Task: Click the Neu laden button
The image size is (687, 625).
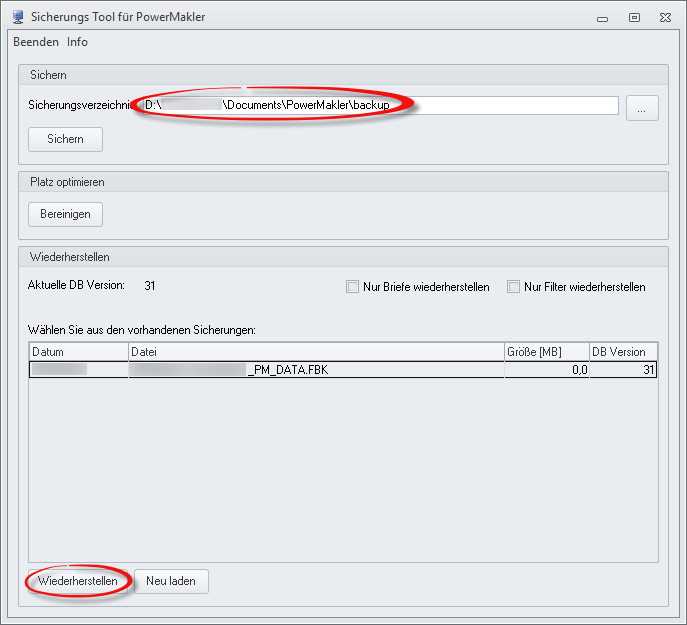Action: click(x=171, y=581)
